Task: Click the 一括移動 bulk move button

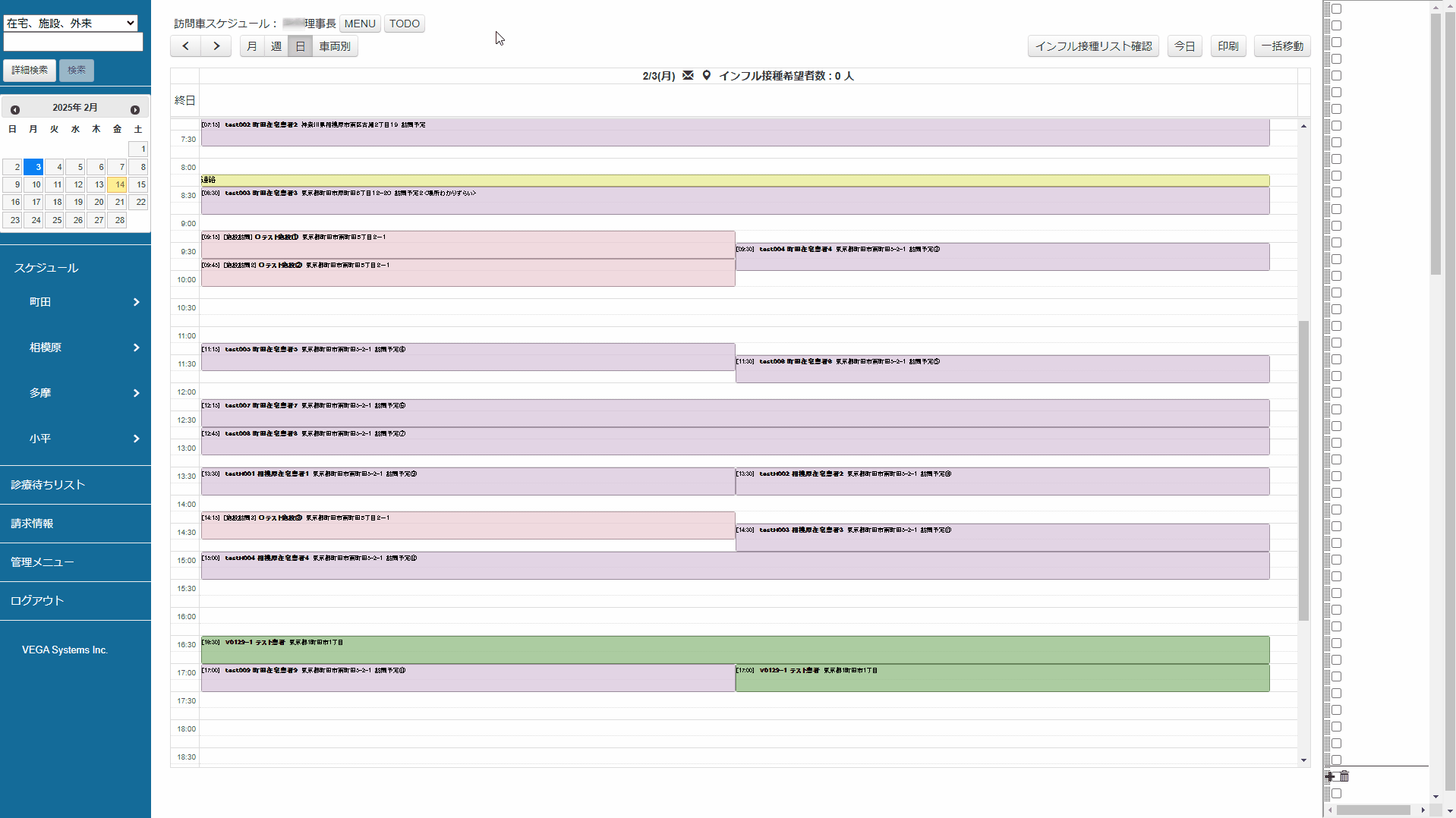Action: (x=1283, y=46)
